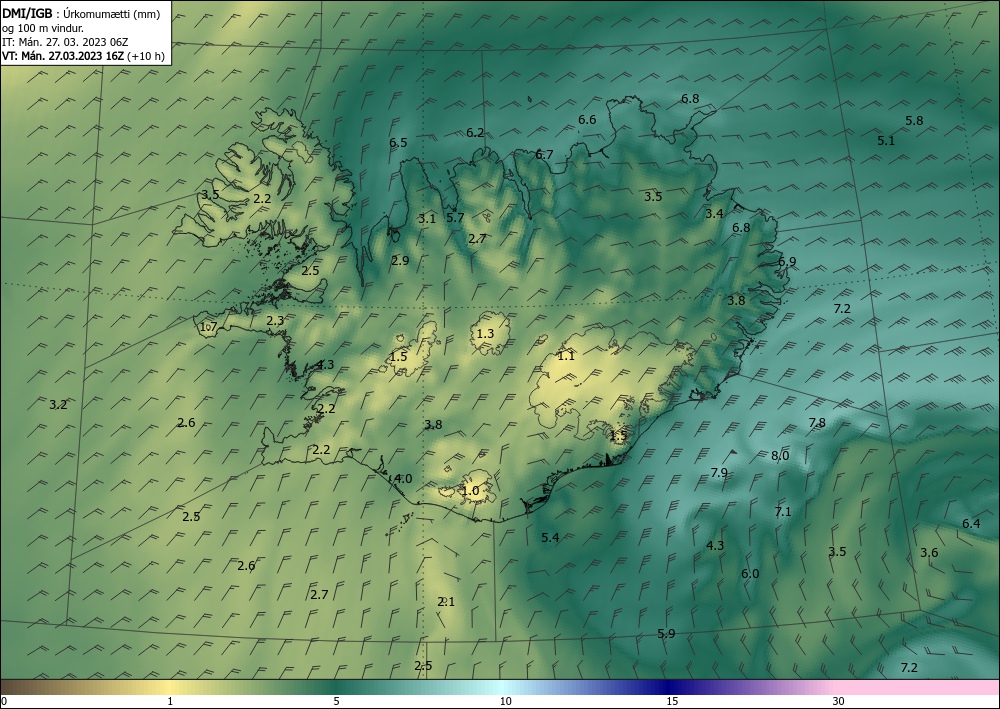Click the 5.7 value on the map

pos(455,217)
